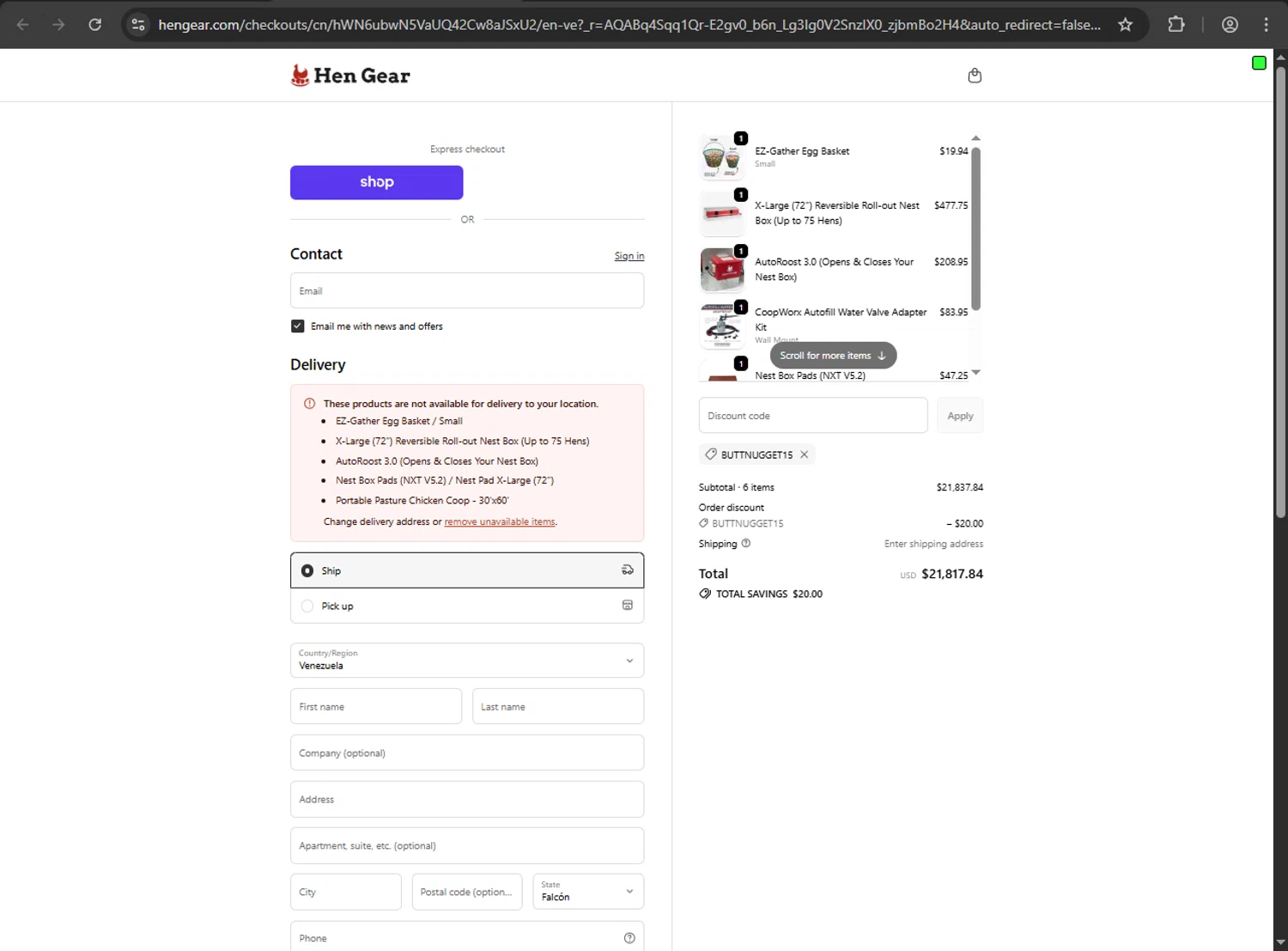1288x951 pixels.
Task: Click the CoopWorx Water Valve Adapter thumbnail
Action: point(722,326)
